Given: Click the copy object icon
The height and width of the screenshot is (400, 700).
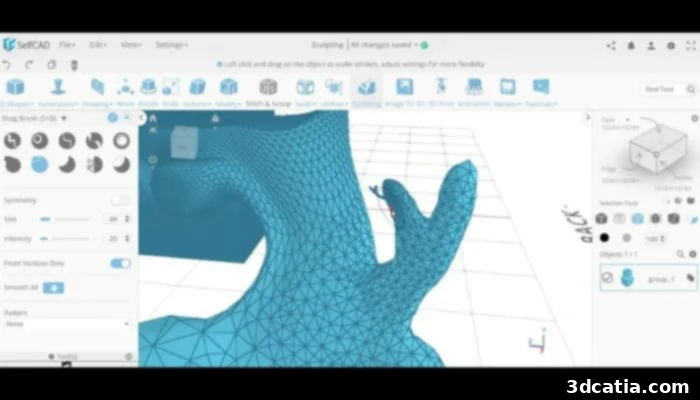Looking at the screenshot, I should click(52, 65).
